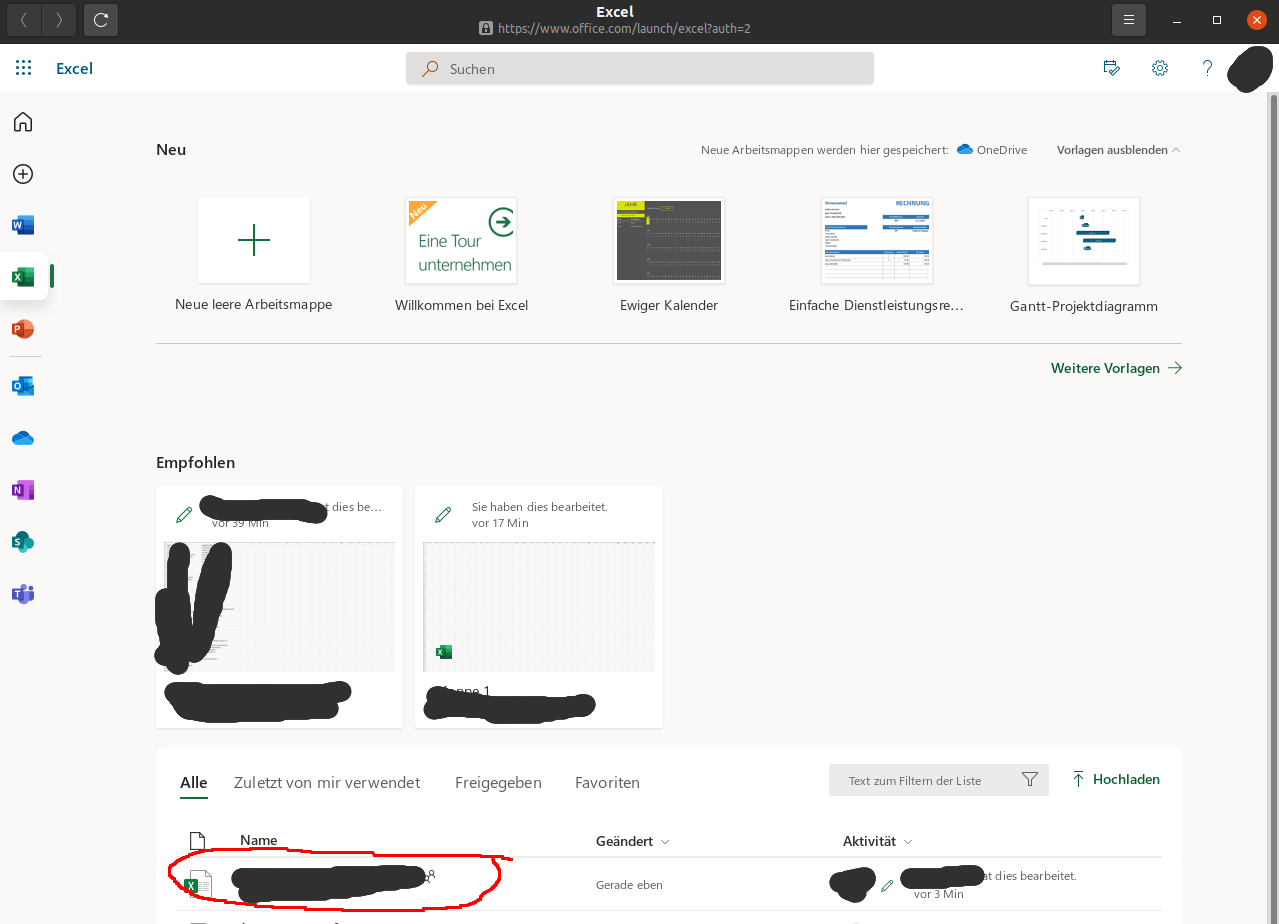Open the recommended file edited vor 17 Min
Viewport: 1279px width, 924px height.
click(x=539, y=607)
